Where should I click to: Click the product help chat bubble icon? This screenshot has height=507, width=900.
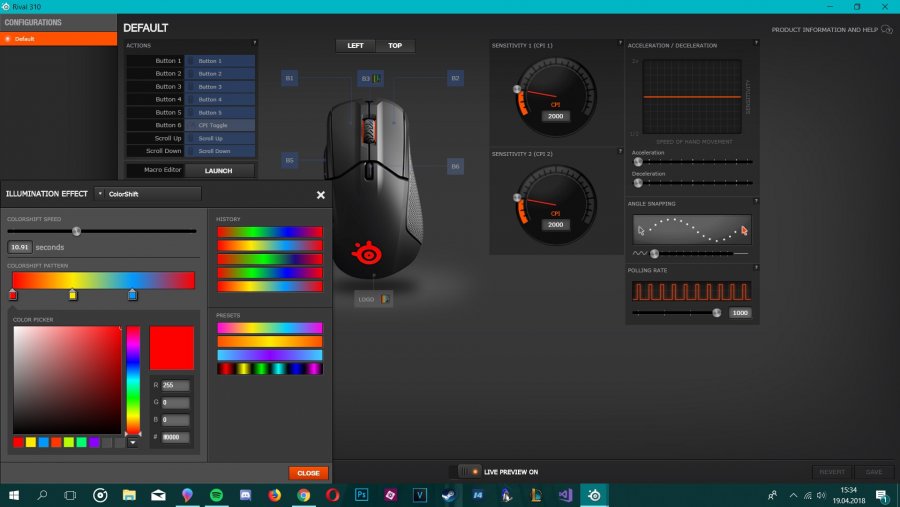(x=887, y=29)
